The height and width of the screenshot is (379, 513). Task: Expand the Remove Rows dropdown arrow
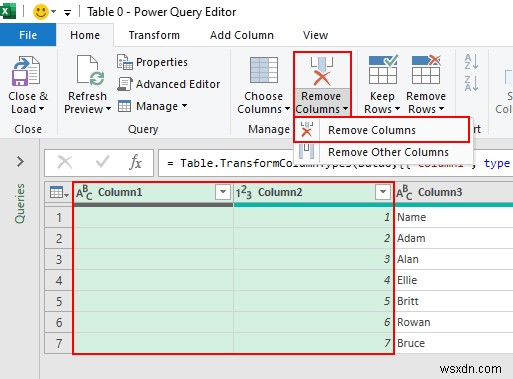click(x=441, y=109)
